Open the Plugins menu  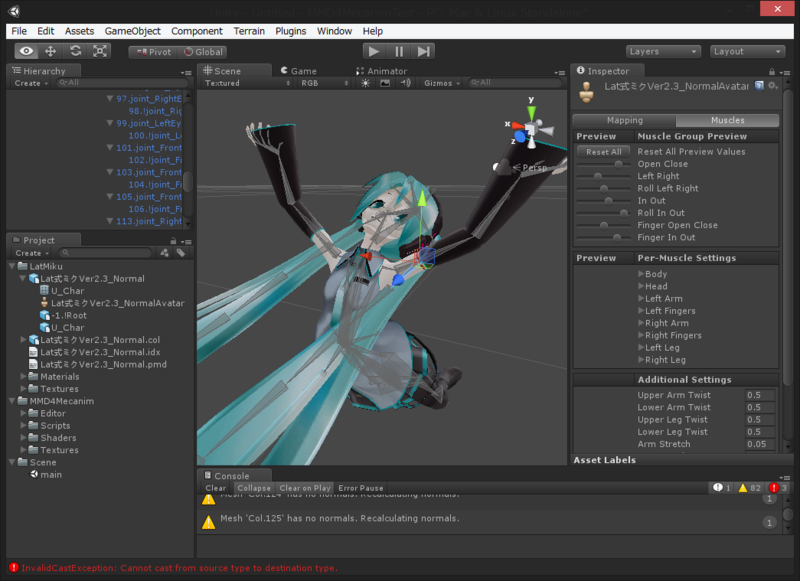(x=291, y=31)
